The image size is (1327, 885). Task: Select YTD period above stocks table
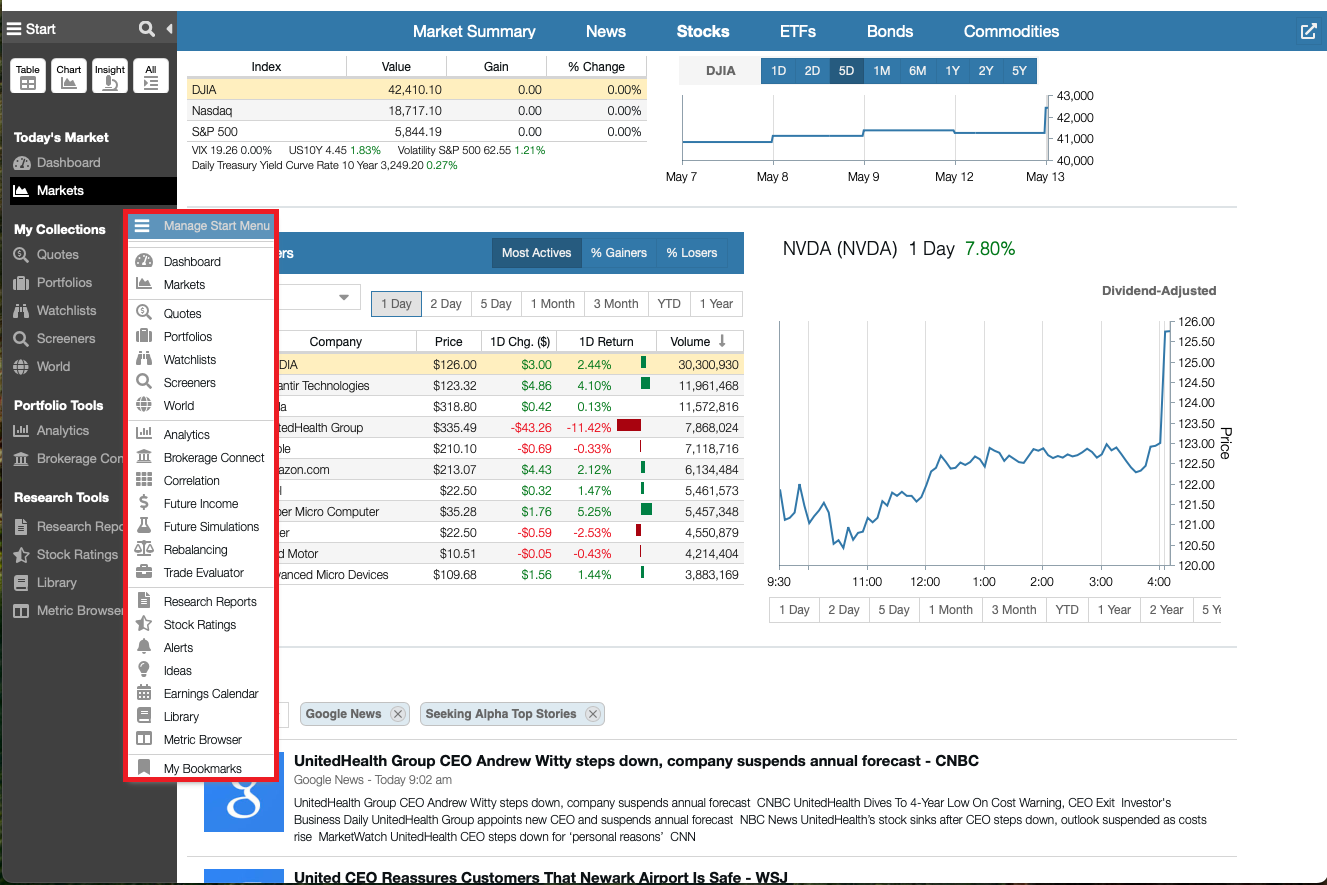tap(669, 304)
